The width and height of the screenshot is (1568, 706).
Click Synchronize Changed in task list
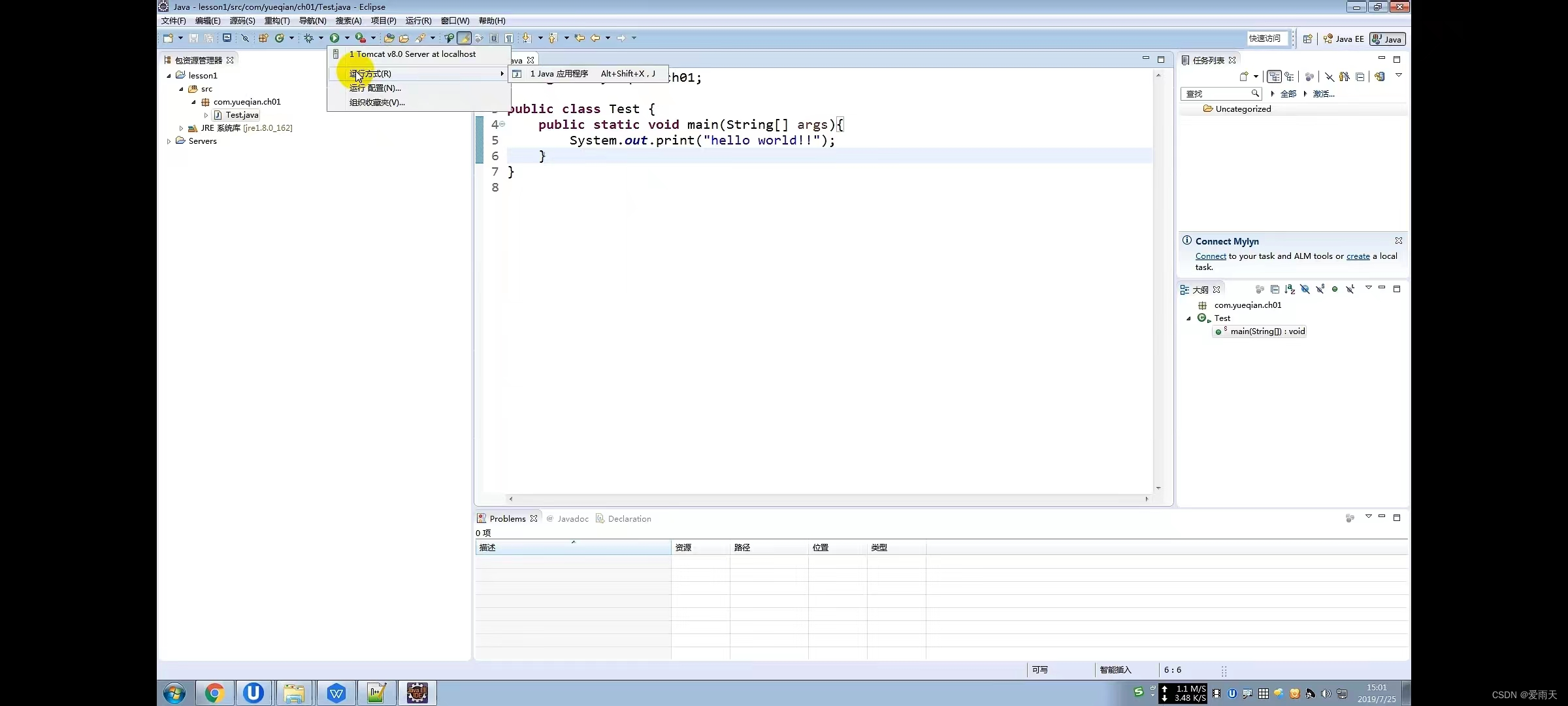click(1379, 76)
